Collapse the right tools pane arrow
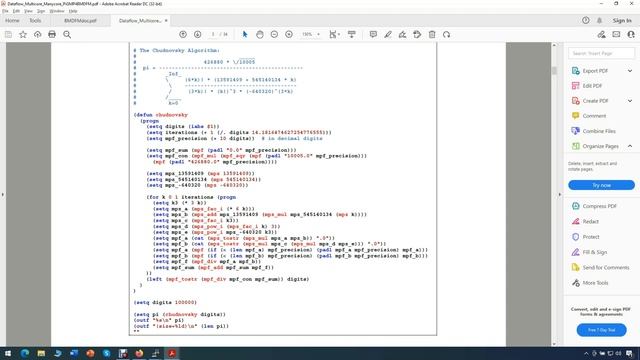640x360 pixels. coord(560,195)
